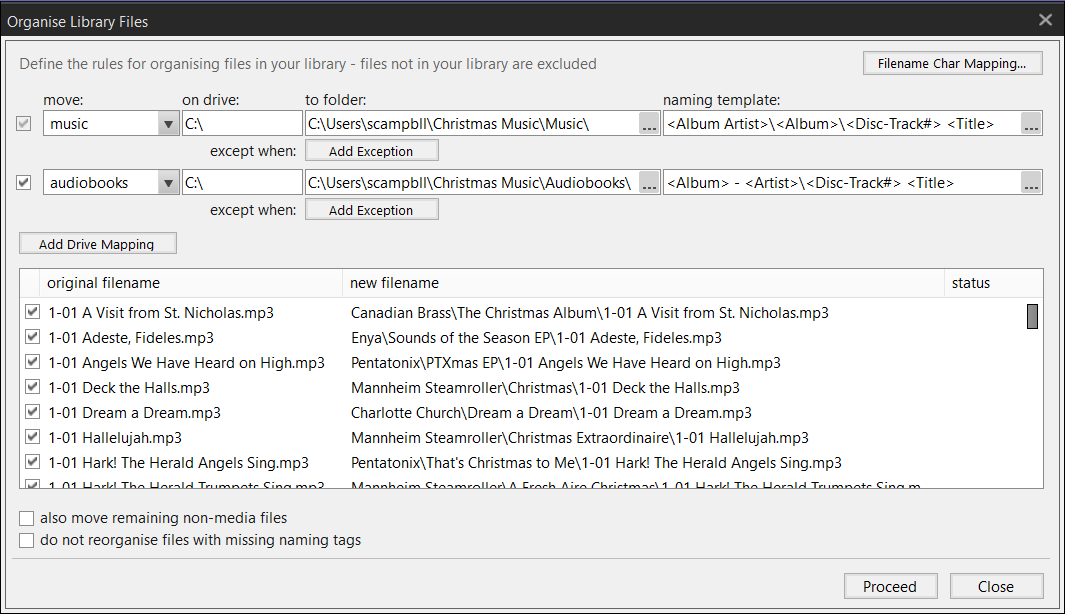Viewport: 1065px width, 614px height.
Task: Close the Organise Library Files dialog window
Action: [1045, 20]
